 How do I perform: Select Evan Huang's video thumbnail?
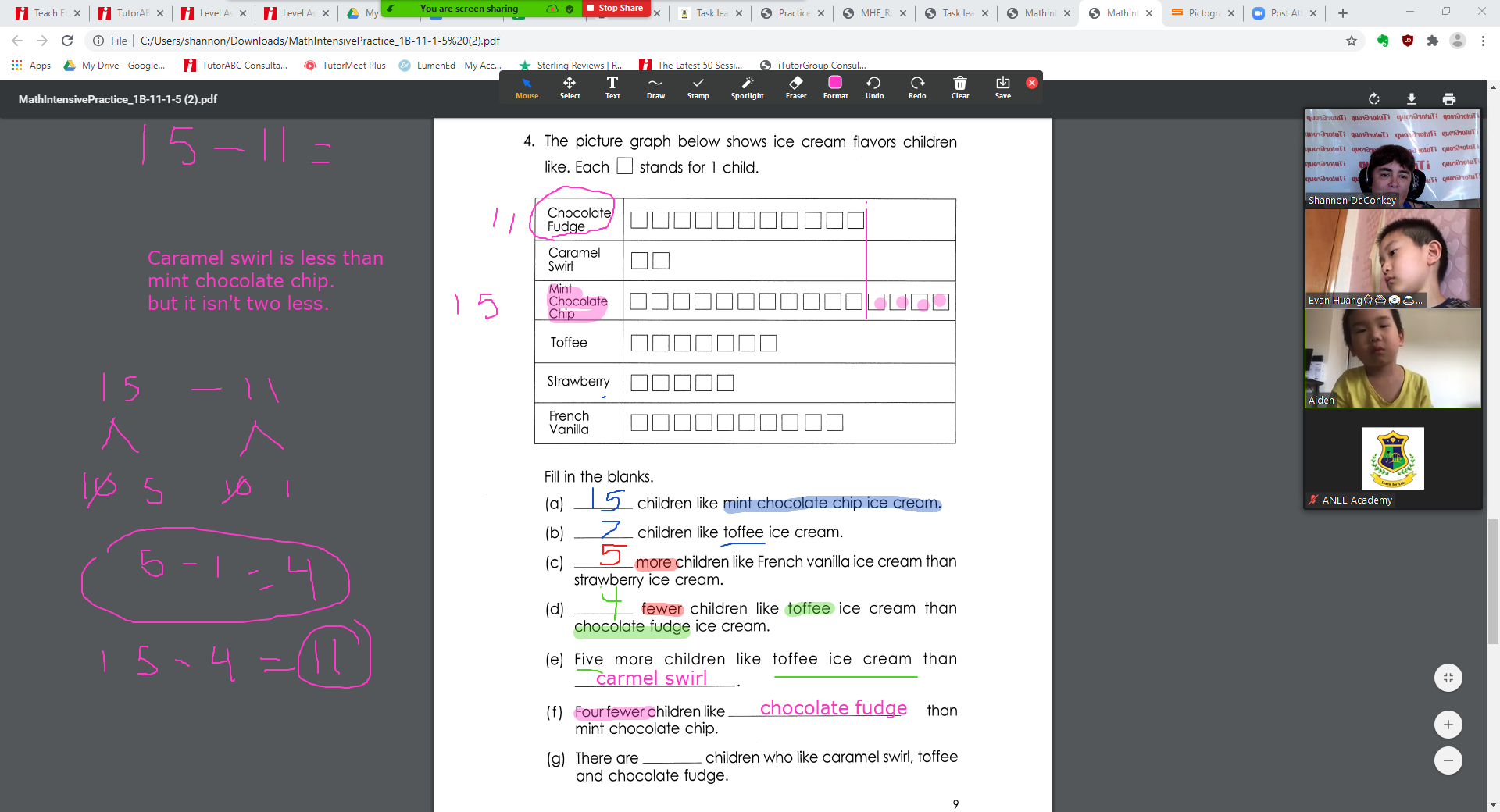(1392, 258)
